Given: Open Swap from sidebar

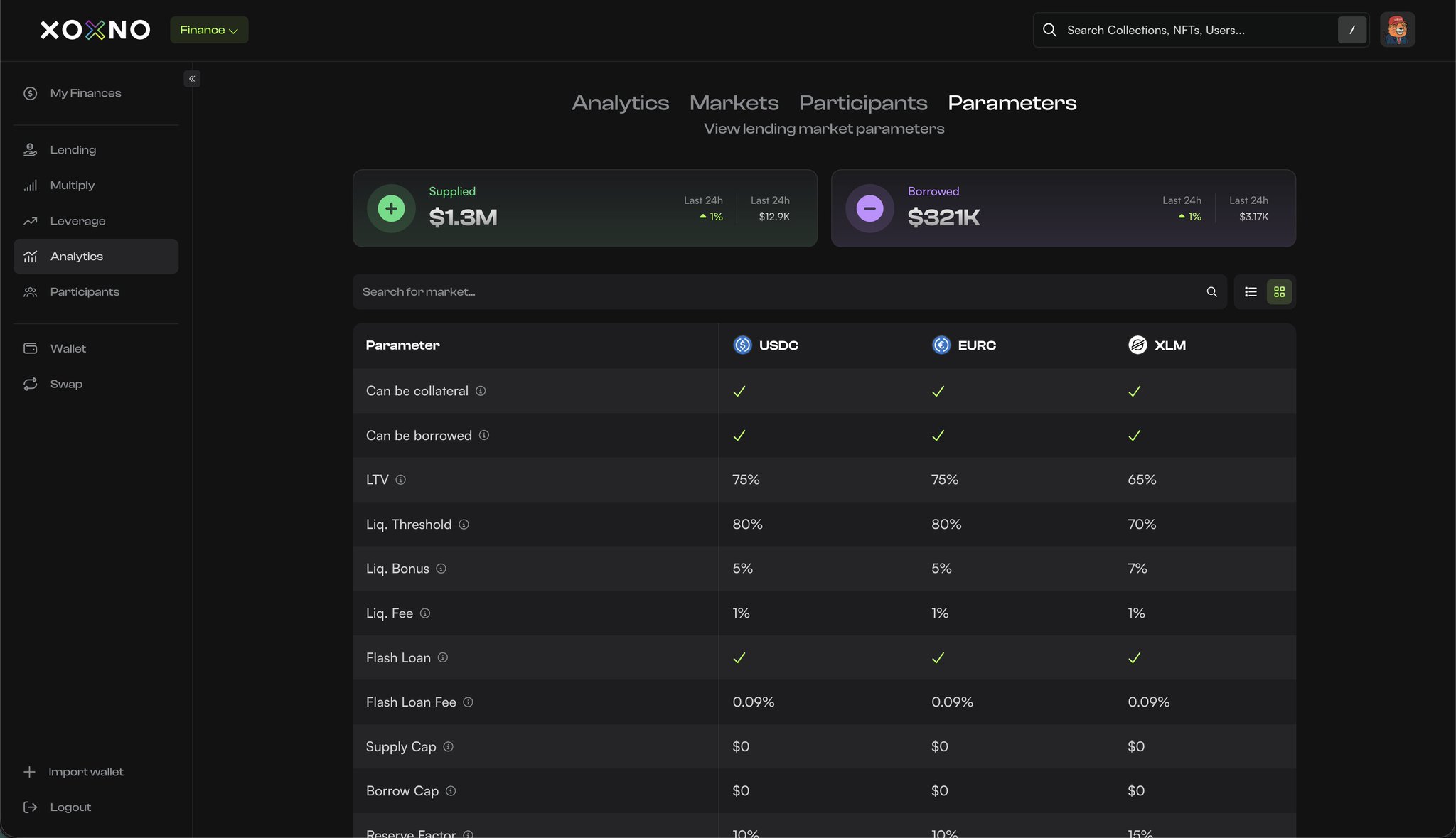Looking at the screenshot, I should [66, 384].
